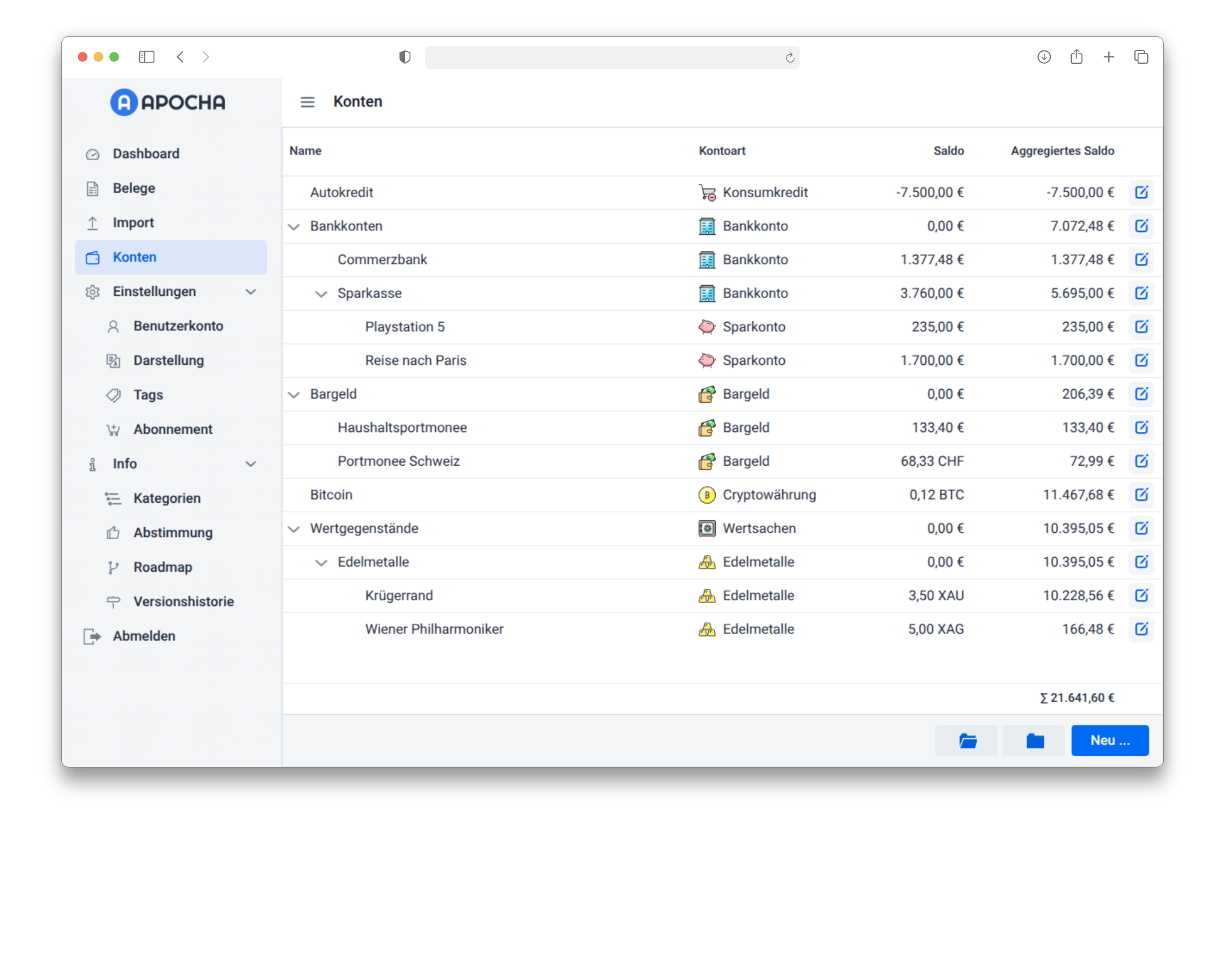Click the Saldo column header
Viewport: 1225px width, 980px height.
(948, 151)
